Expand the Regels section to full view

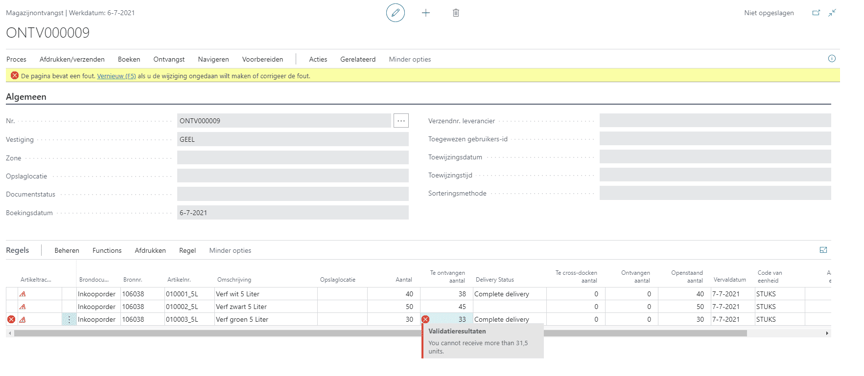pyautogui.click(x=823, y=250)
